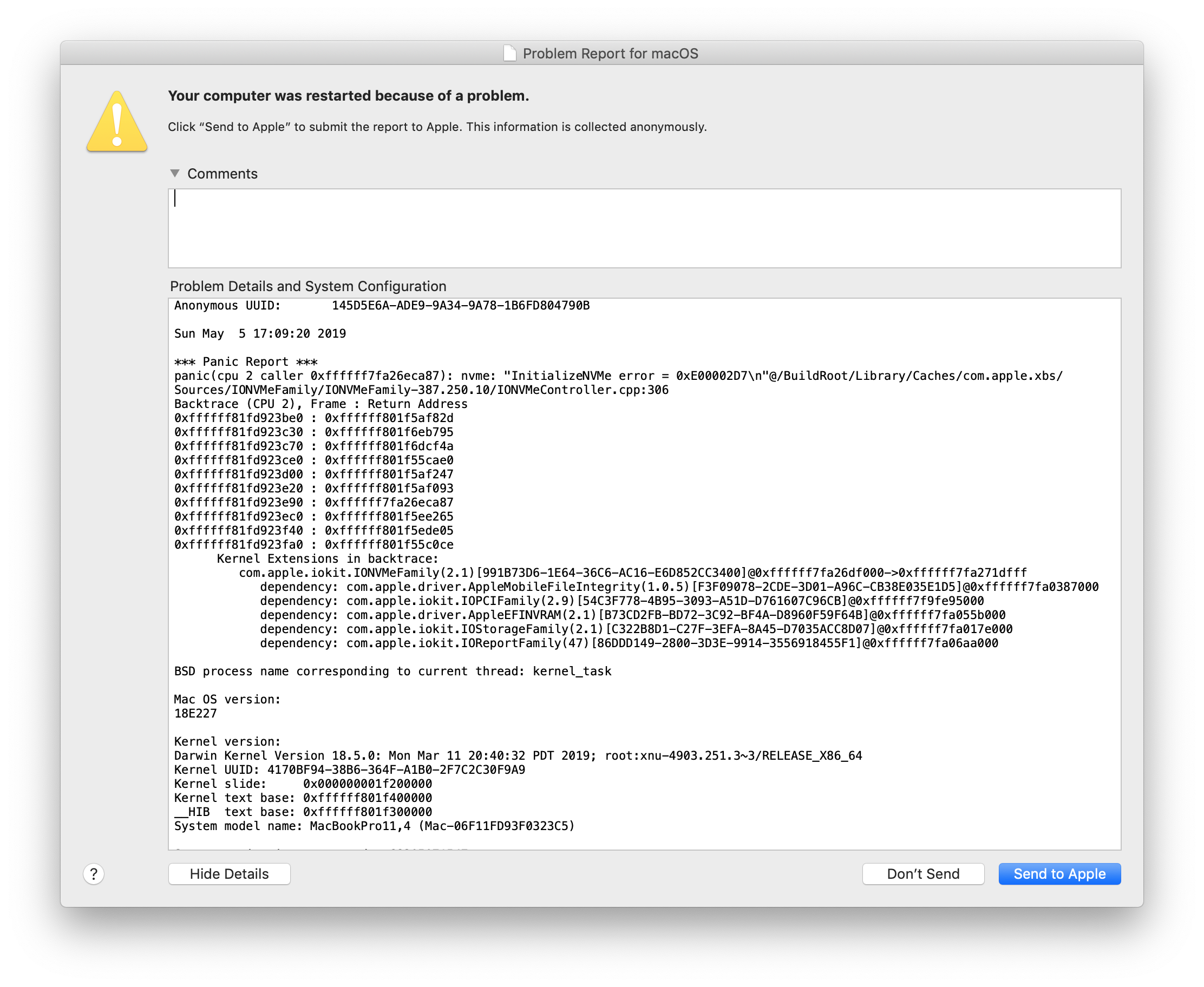The image size is (1204, 987).
Task: Click the computer was restarted heading
Action: pyautogui.click(x=348, y=96)
